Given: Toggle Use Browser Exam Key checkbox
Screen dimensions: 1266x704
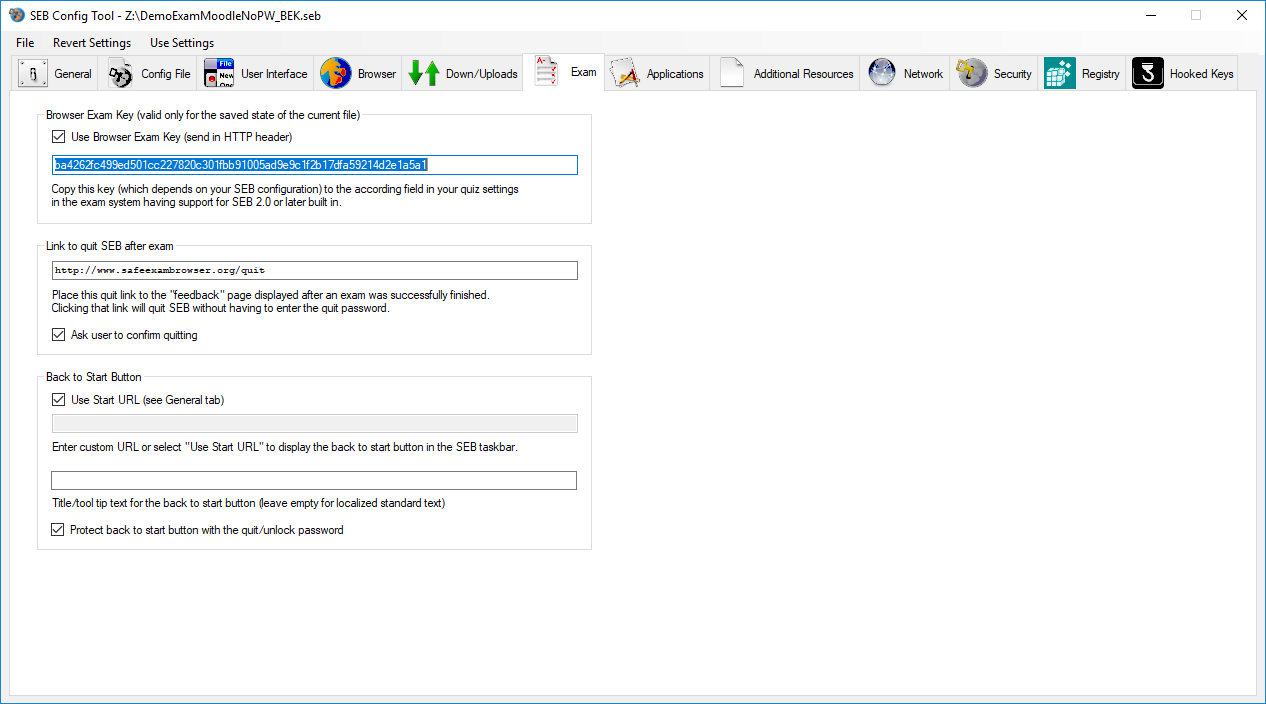Looking at the screenshot, I should coord(59,137).
